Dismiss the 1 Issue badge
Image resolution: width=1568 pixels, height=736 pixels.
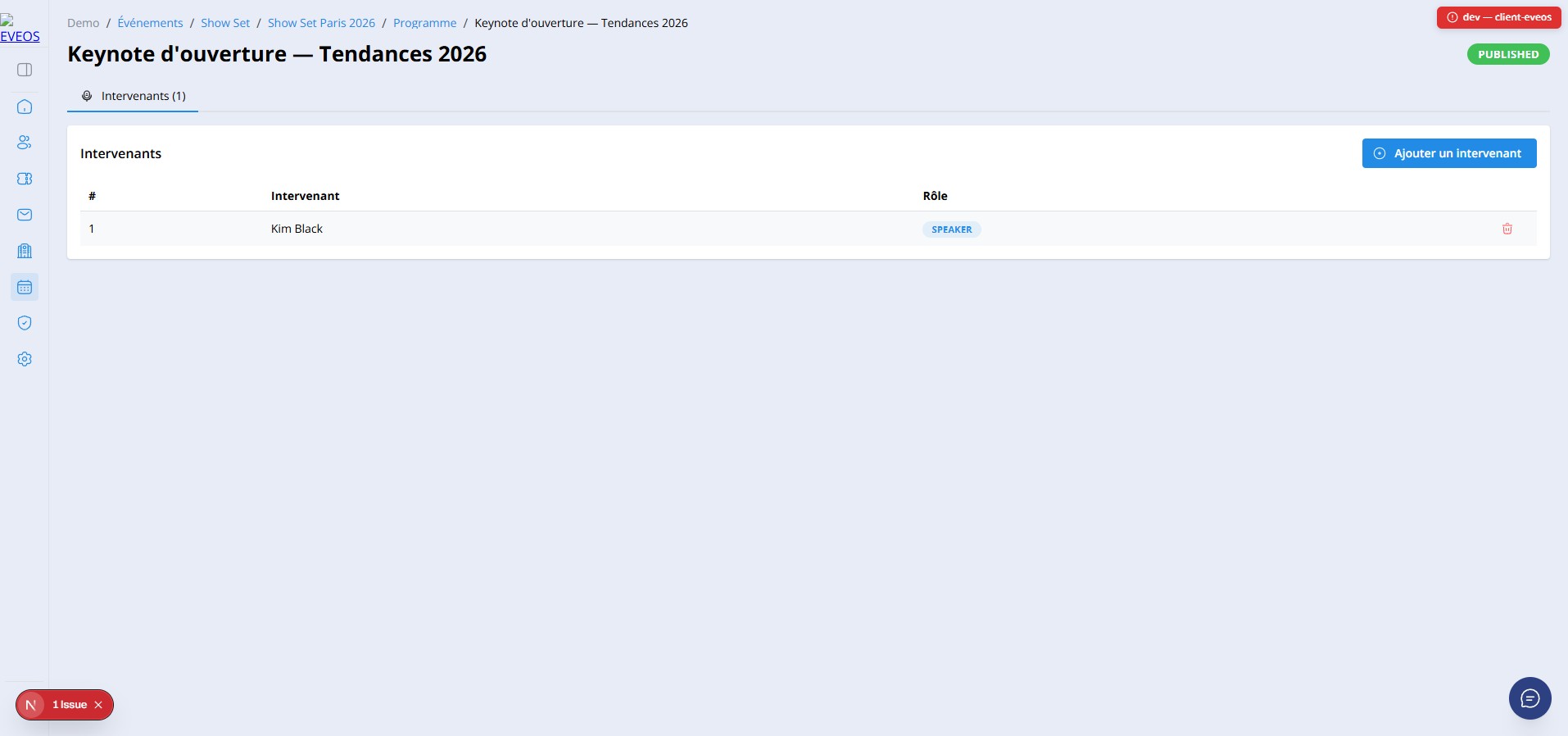98,705
